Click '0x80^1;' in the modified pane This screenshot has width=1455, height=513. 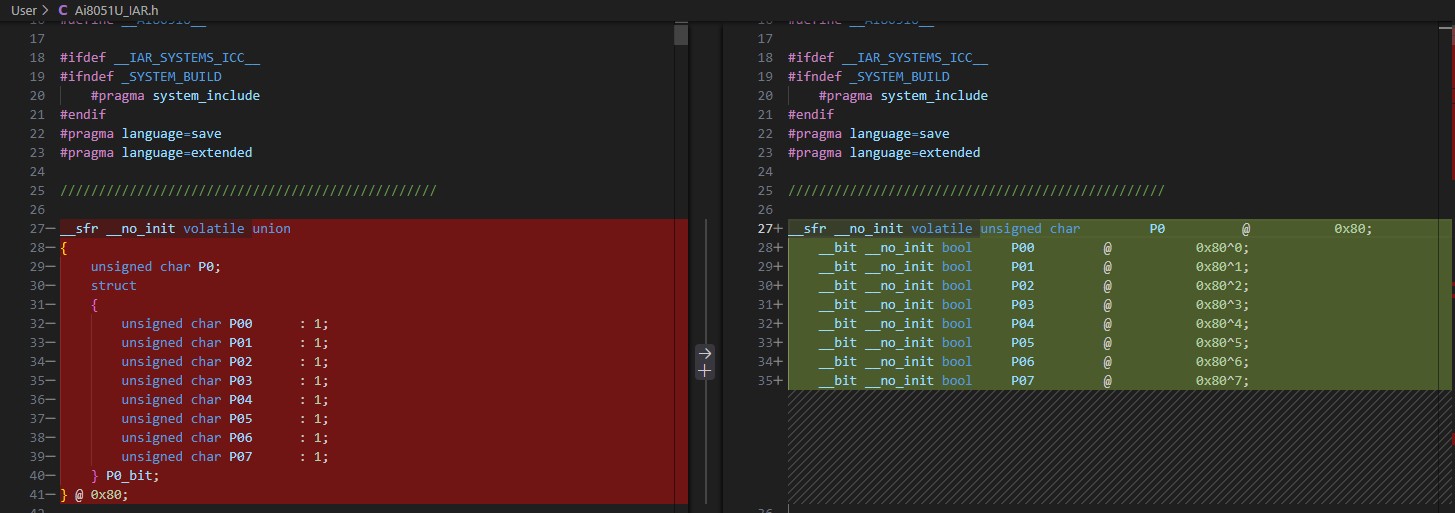coord(1222,267)
